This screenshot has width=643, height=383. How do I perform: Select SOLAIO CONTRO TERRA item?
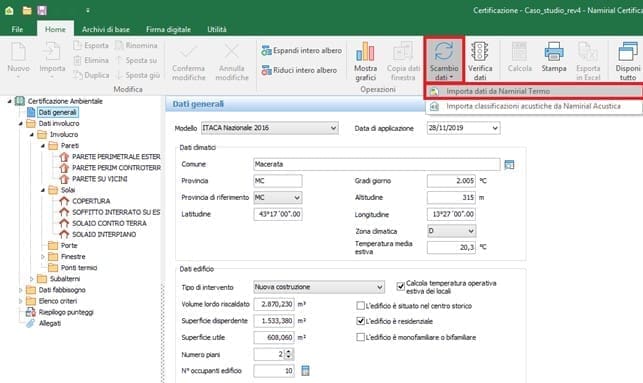pyautogui.click(x=109, y=223)
